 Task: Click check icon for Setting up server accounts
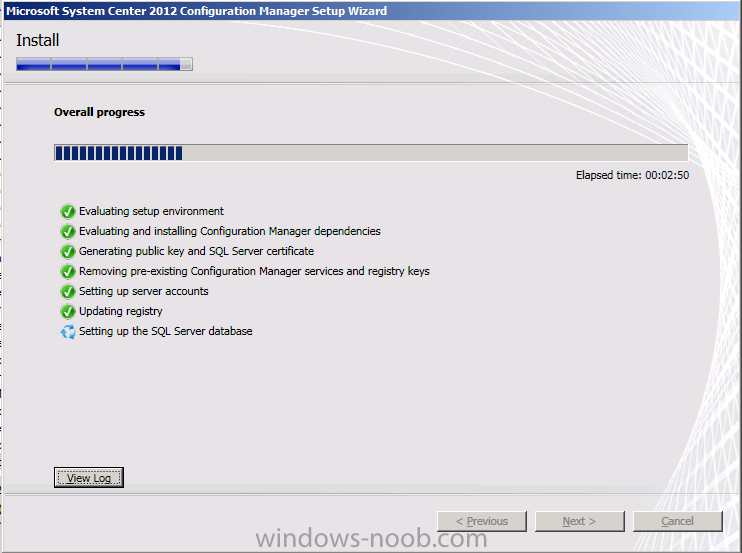point(68,291)
